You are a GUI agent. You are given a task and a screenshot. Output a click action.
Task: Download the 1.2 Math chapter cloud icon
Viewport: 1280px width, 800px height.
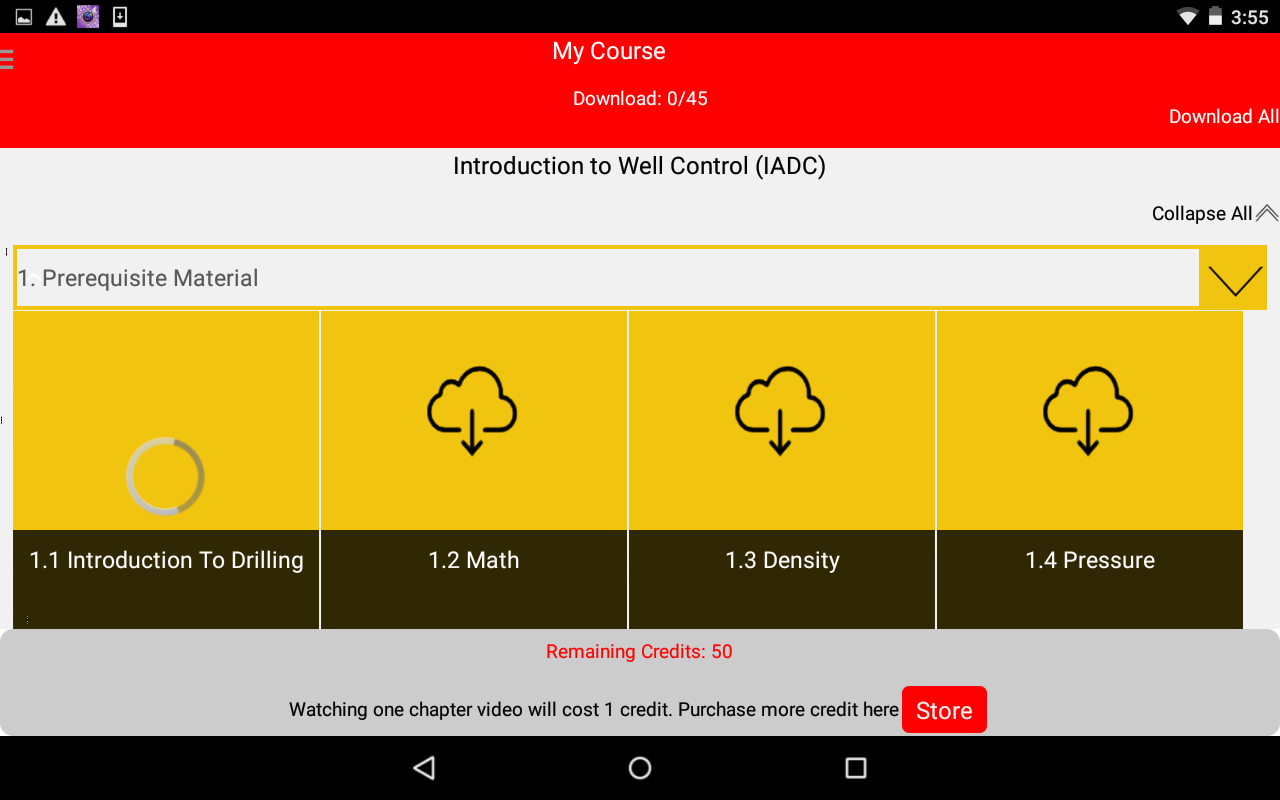[472, 411]
